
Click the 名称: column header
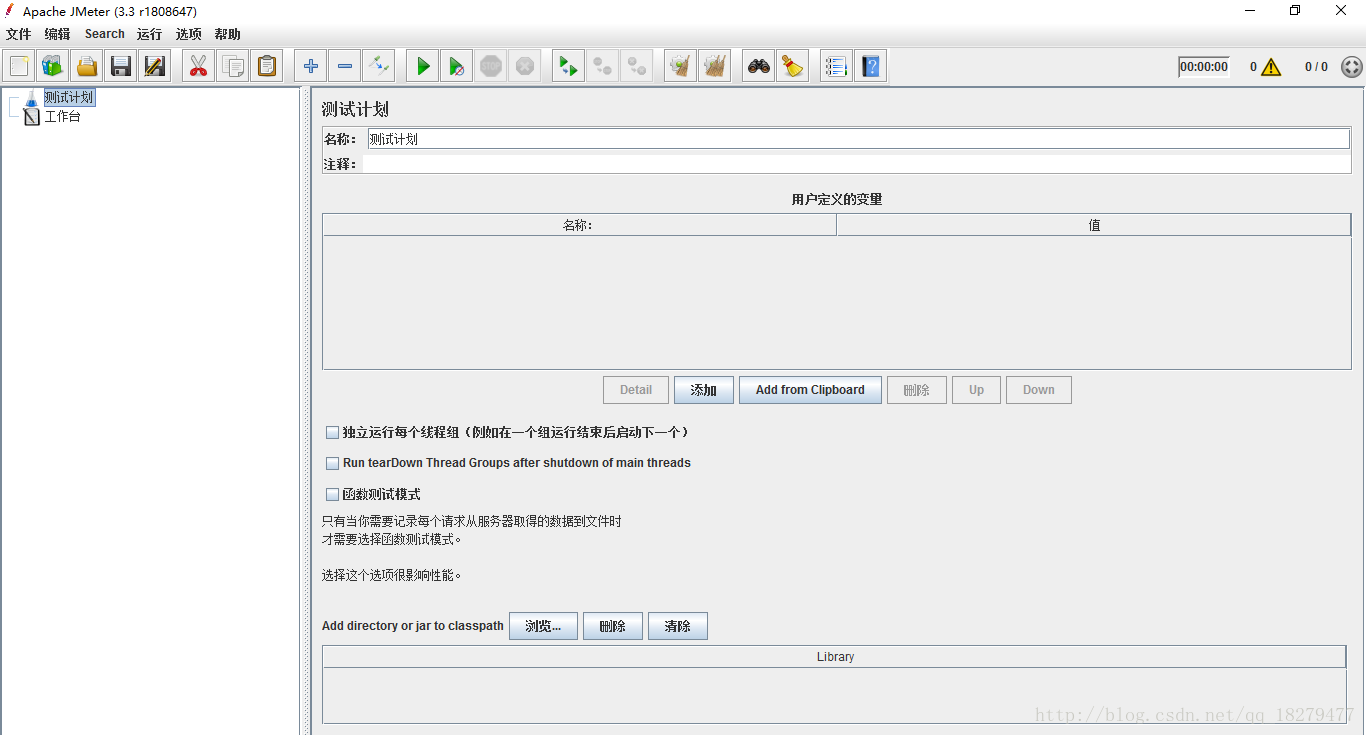coord(579,225)
